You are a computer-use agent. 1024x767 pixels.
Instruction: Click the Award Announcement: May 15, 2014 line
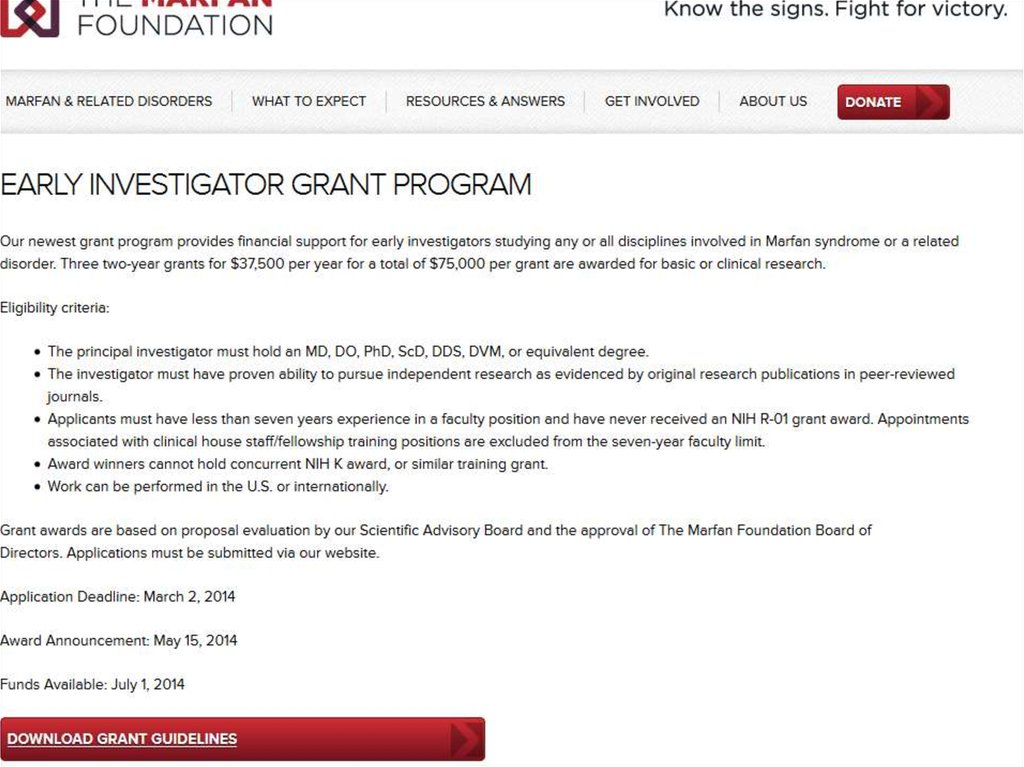point(119,641)
